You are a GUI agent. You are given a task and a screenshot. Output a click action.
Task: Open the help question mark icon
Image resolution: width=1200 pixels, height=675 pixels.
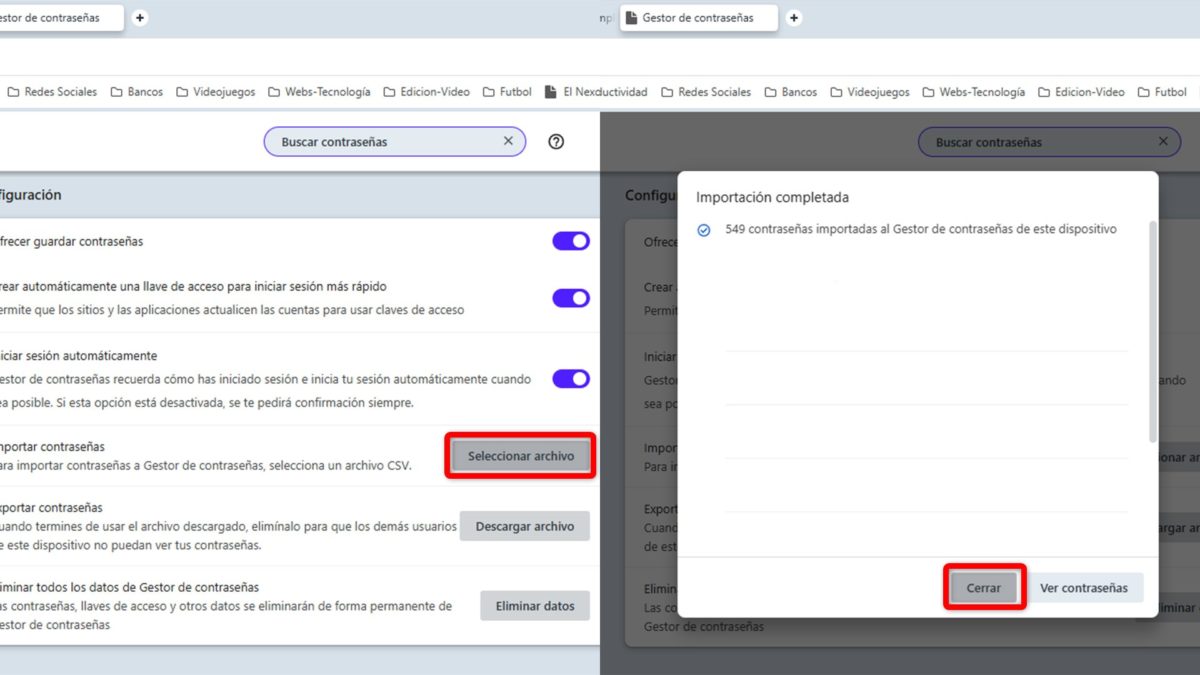point(557,142)
